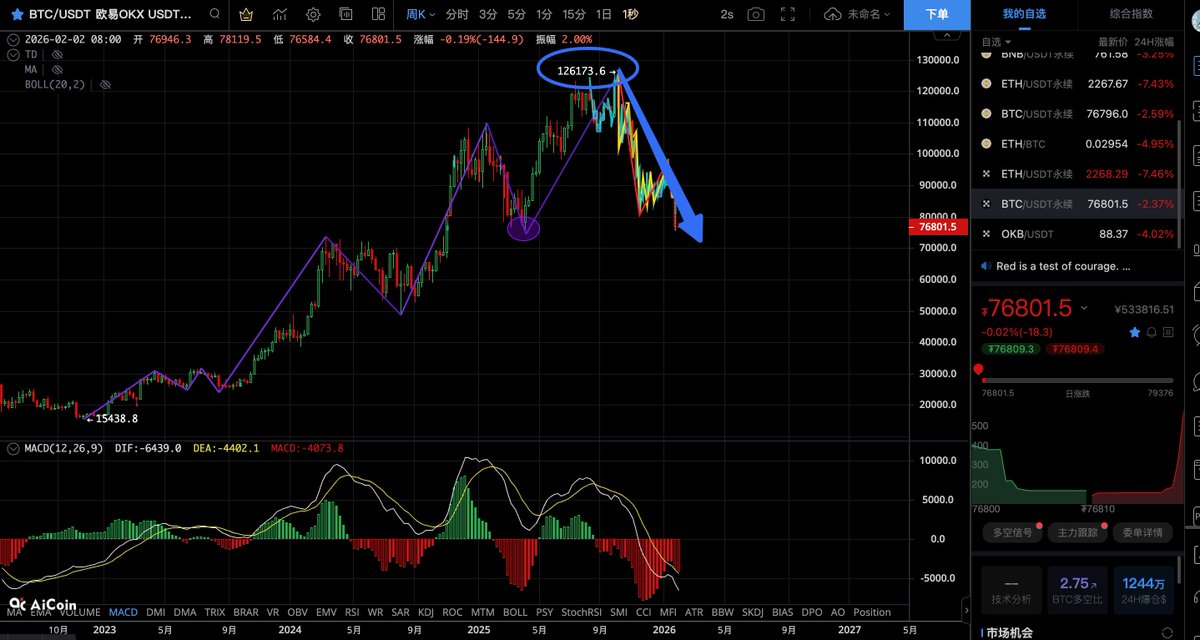Click the blue favorite star beside BTC/USDT
This screenshot has width=1200, height=640.
[x=16, y=15]
